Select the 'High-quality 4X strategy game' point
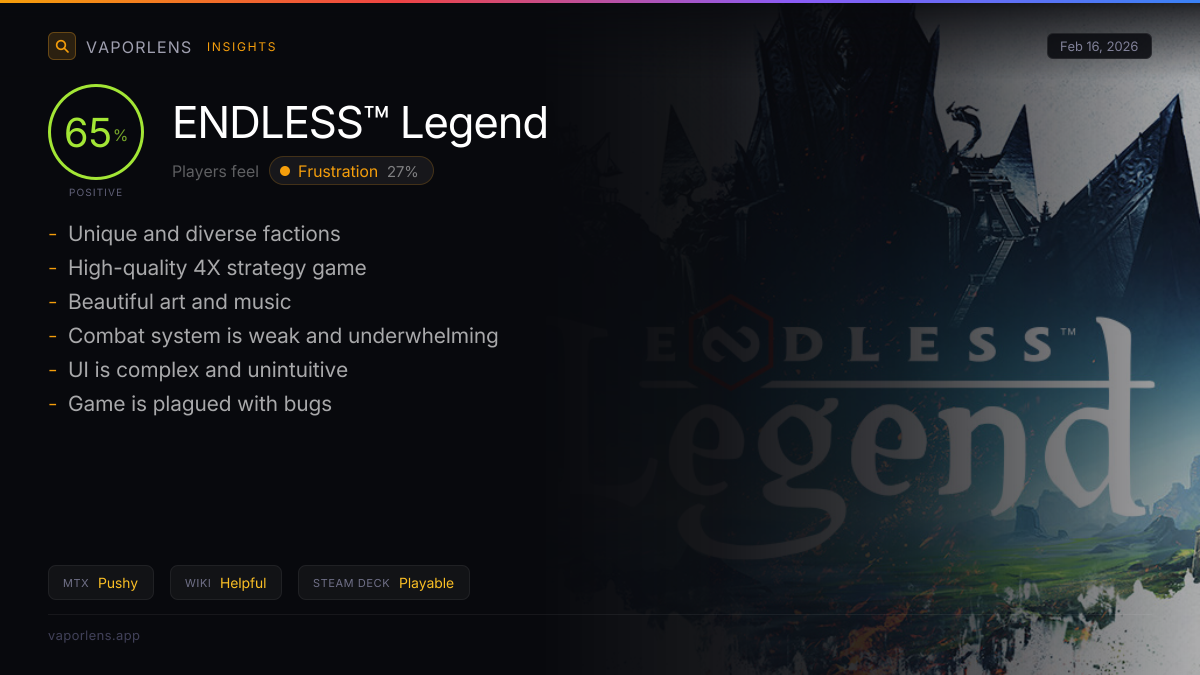Screen dimensions: 1200x675 click(217, 268)
